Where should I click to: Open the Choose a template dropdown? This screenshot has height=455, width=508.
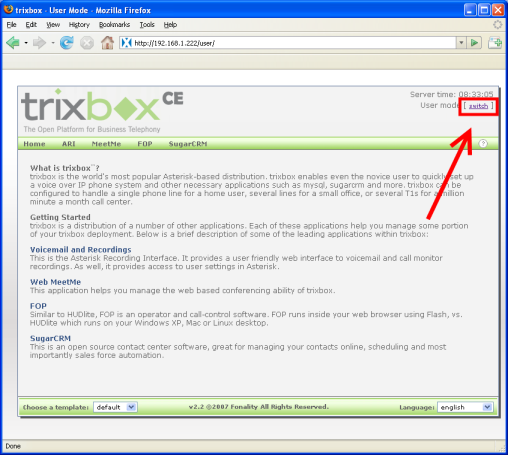click(x=115, y=407)
